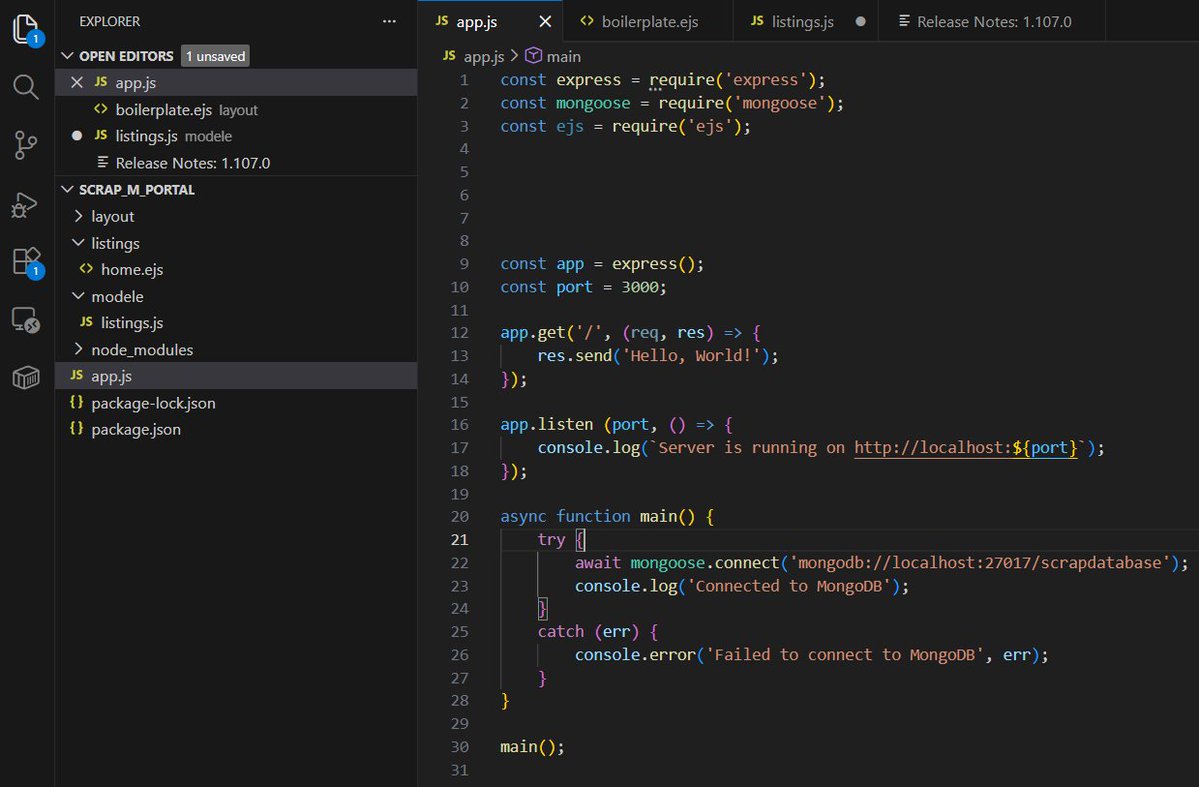This screenshot has width=1199, height=787.
Task: Click the main(); call on line 30
Action: [532, 746]
